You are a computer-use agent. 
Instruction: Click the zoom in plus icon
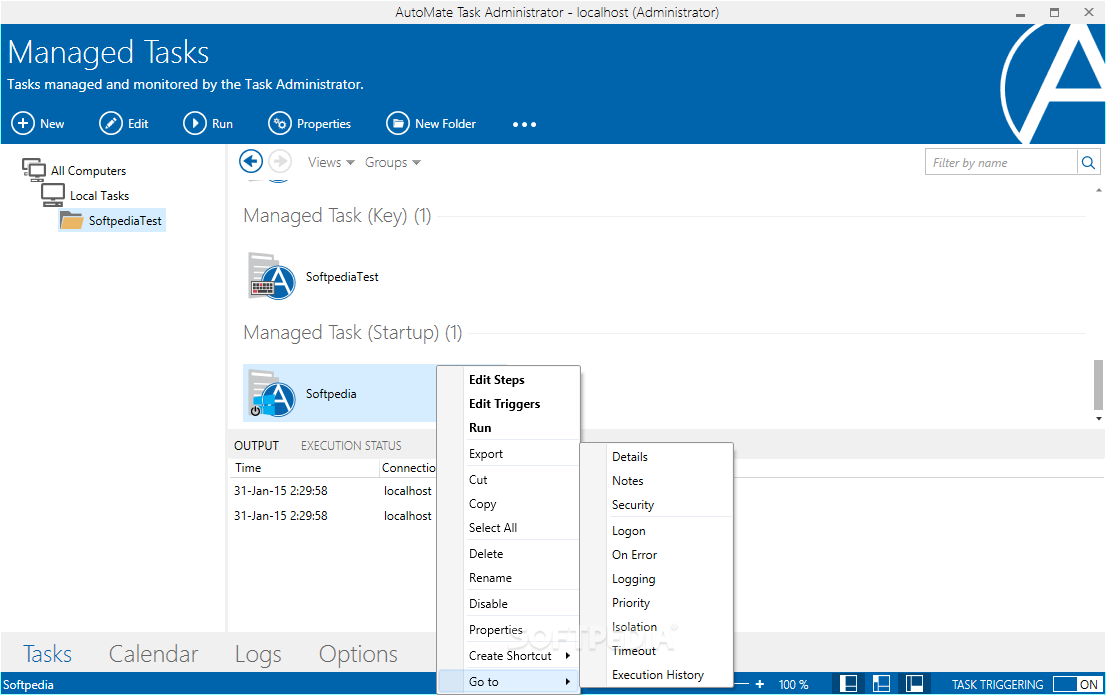(760, 684)
